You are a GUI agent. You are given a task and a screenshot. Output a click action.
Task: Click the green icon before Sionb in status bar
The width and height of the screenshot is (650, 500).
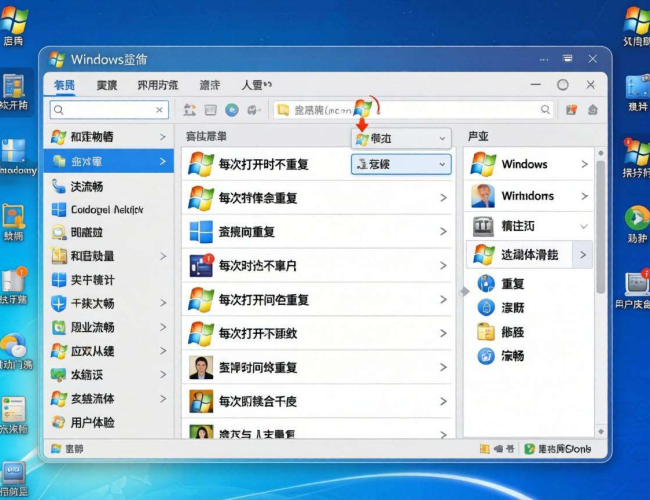[529, 449]
